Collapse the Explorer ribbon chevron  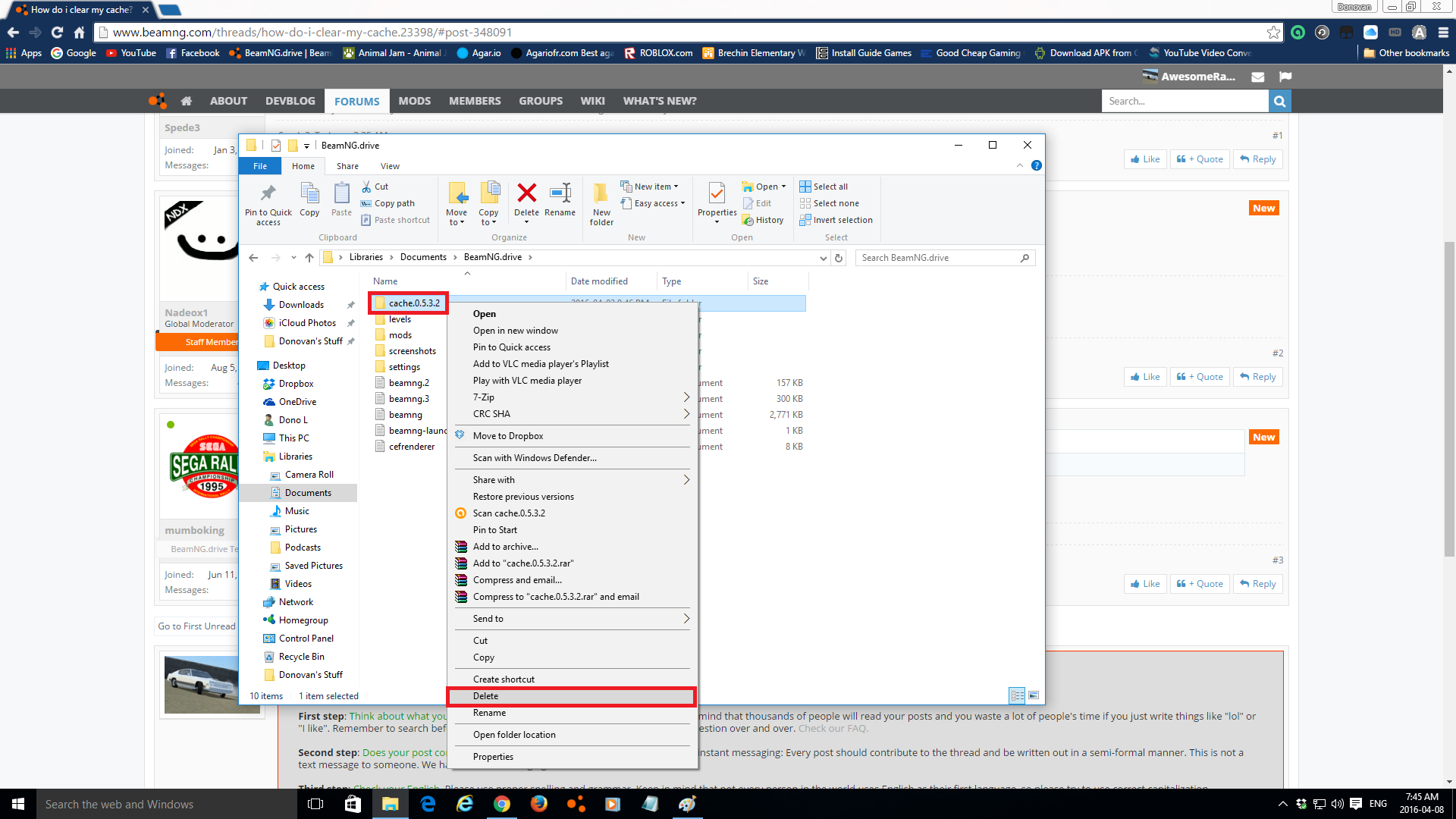pos(1020,166)
